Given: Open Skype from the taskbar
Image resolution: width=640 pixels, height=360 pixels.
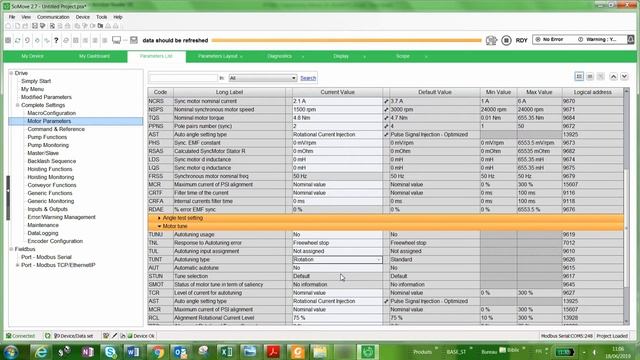Looking at the screenshot, I should click(x=110, y=351).
